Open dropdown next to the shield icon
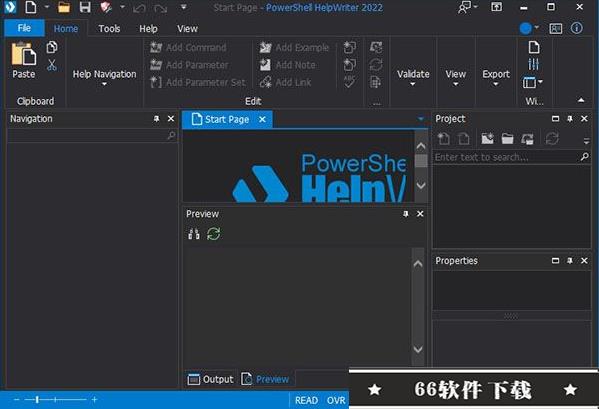Screen dimensions: 599x409 point(122,6)
